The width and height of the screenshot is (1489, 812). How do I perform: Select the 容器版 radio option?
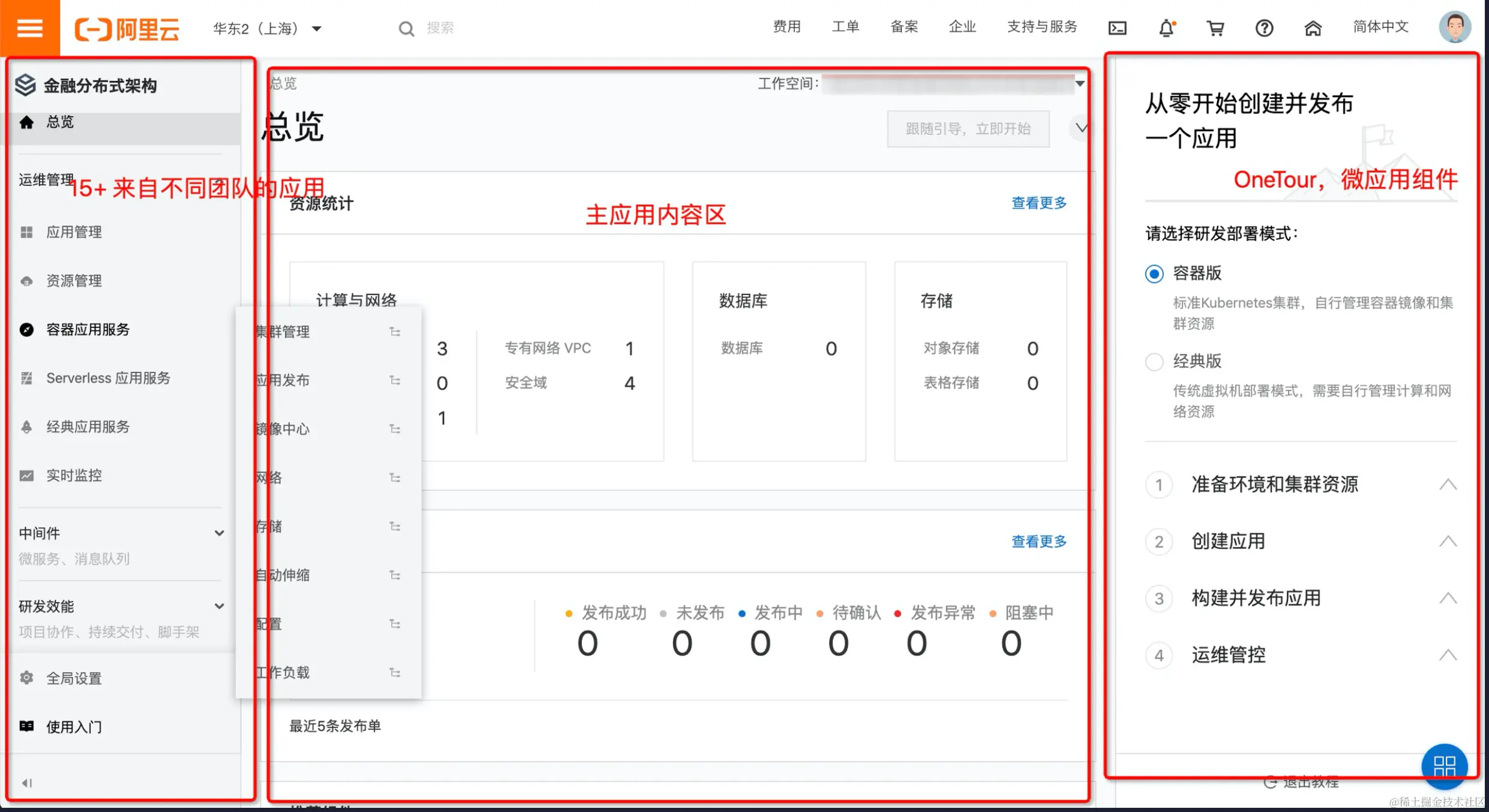(x=1154, y=274)
